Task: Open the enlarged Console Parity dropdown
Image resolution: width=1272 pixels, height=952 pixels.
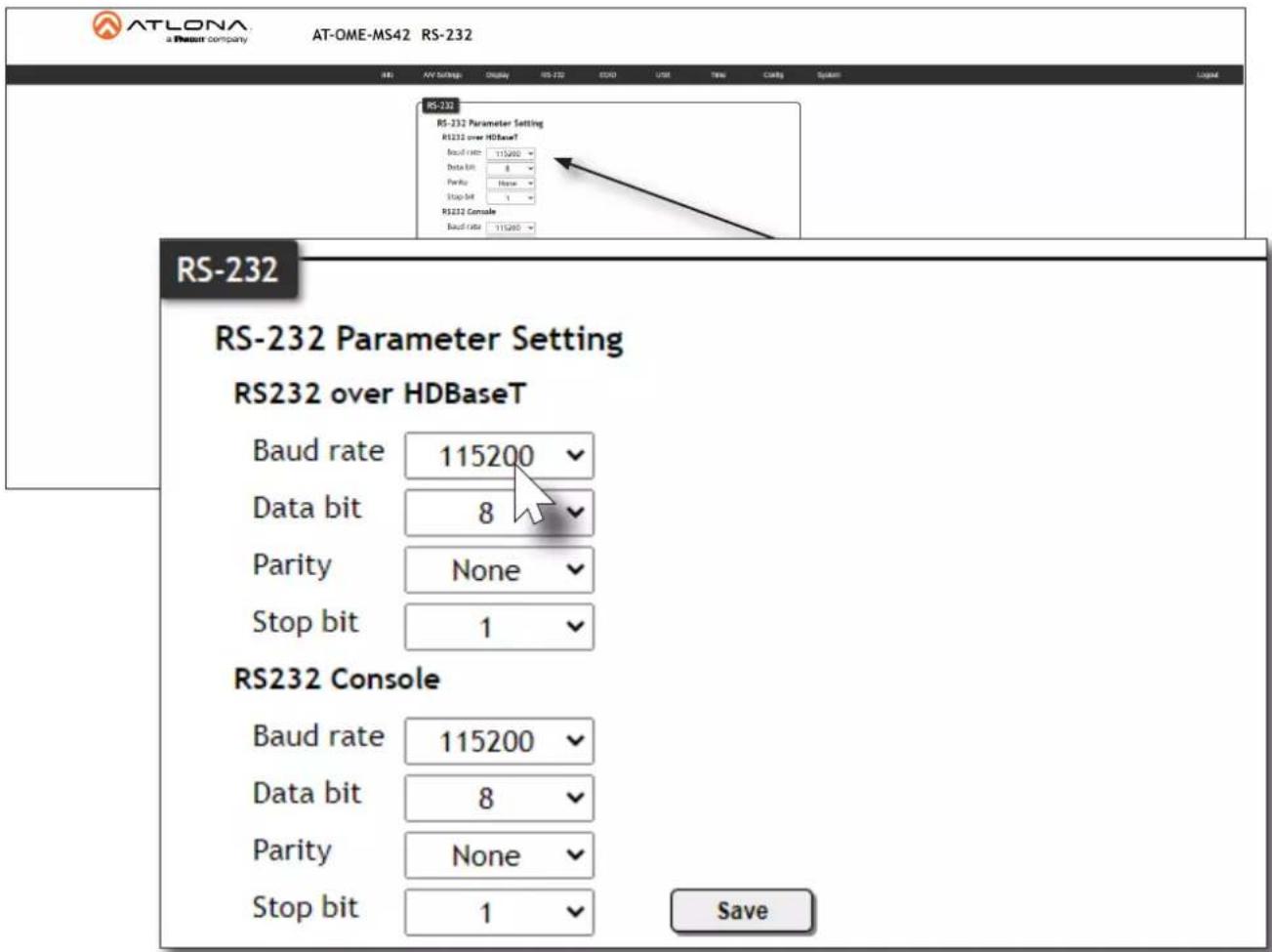Action: tap(499, 855)
